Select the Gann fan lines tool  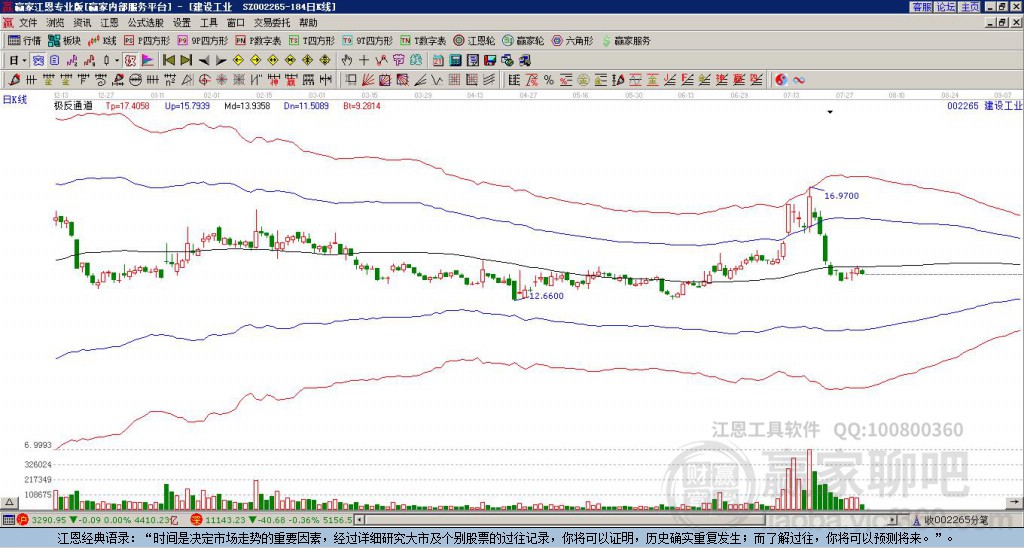click(368, 80)
